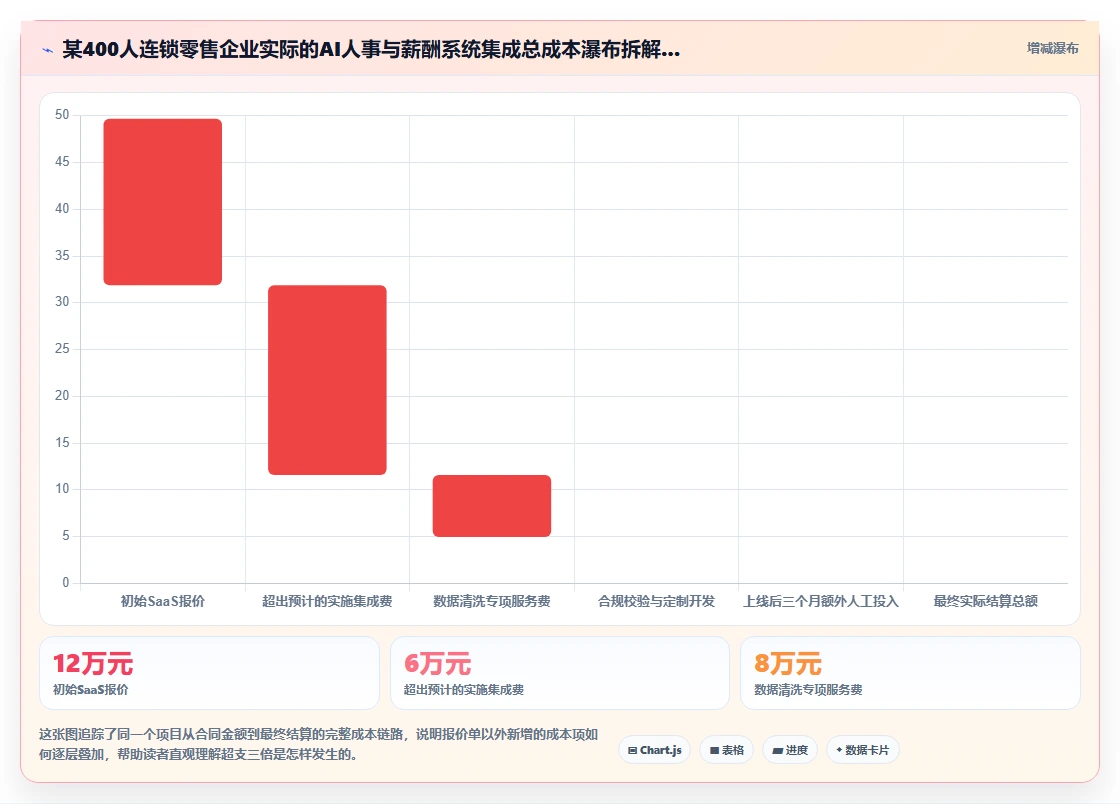Viewport: 1120px width, 804px height.
Task: Select the 进度 tag chip
Action: (x=790, y=750)
